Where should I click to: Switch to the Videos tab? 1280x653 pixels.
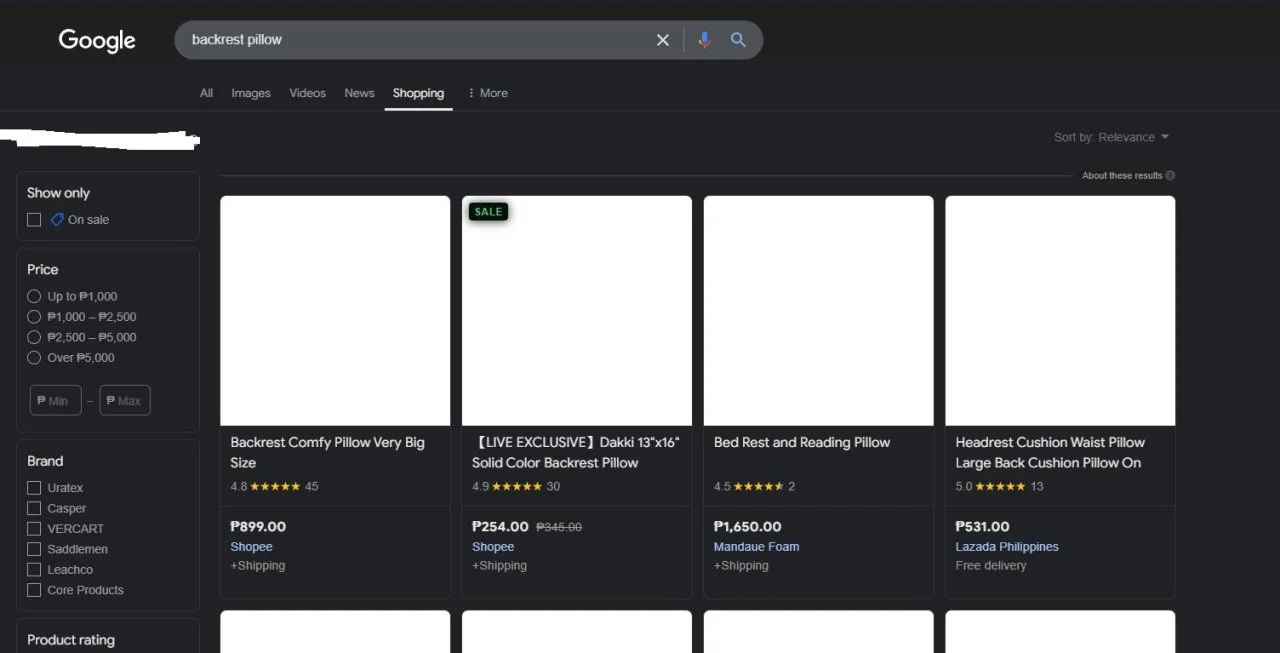[x=308, y=93]
